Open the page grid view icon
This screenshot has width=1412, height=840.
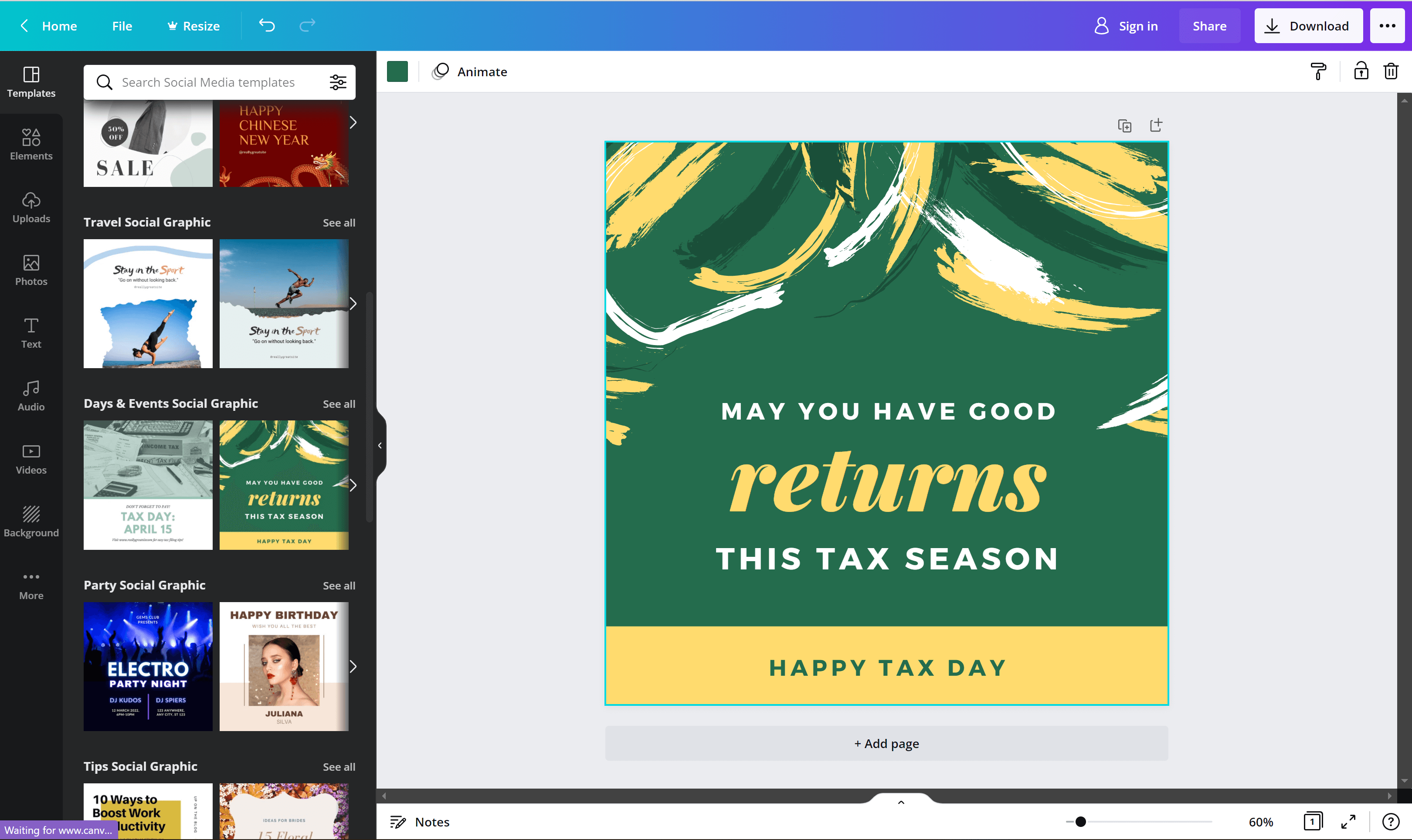pos(1312,822)
